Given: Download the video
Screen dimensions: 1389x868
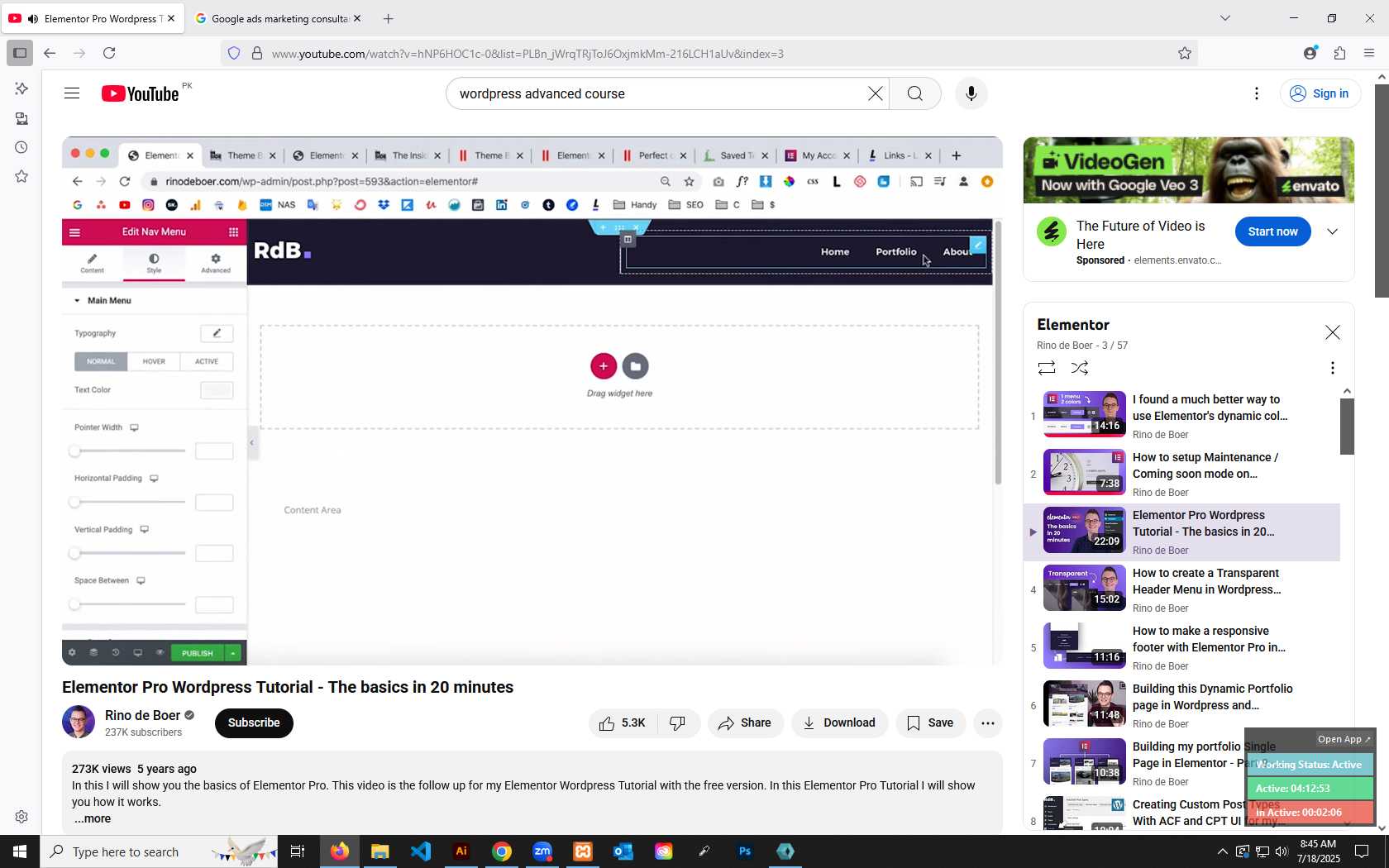Looking at the screenshot, I should tap(839, 723).
